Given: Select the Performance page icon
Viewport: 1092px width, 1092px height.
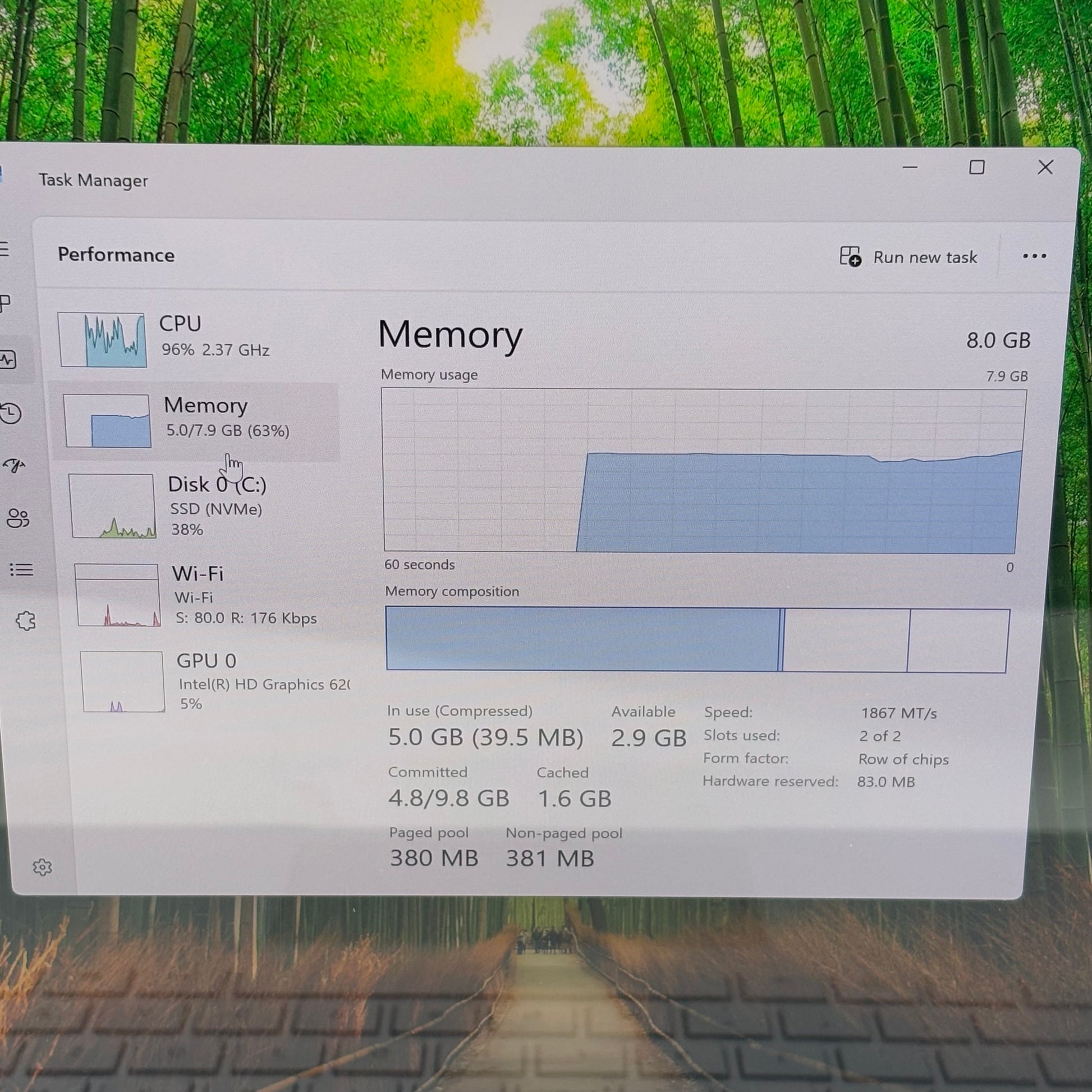Looking at the screenshot, I should click(8, 360).
